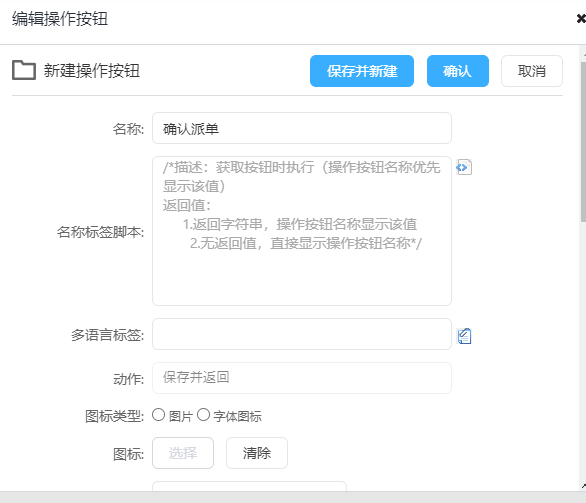The width and height of the screenshot is (586, 503).
Task: Open script editor icon beside 名称标签脚本
Action: (x=464, y=167)
